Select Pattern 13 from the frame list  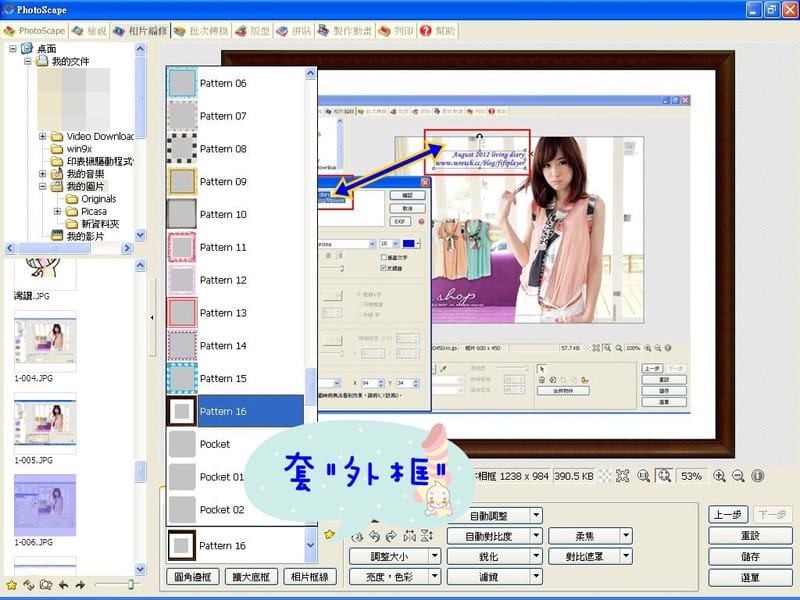point(222,313)
